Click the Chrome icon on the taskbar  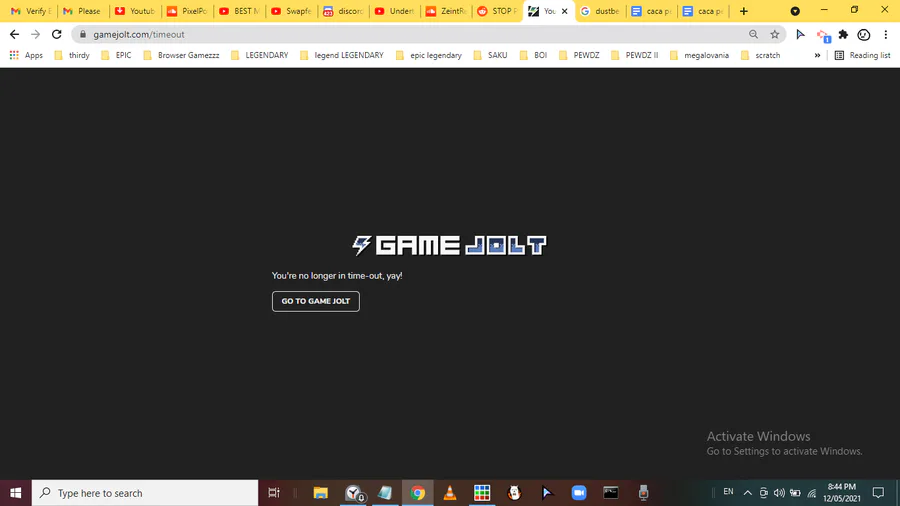tap(417, 493)
